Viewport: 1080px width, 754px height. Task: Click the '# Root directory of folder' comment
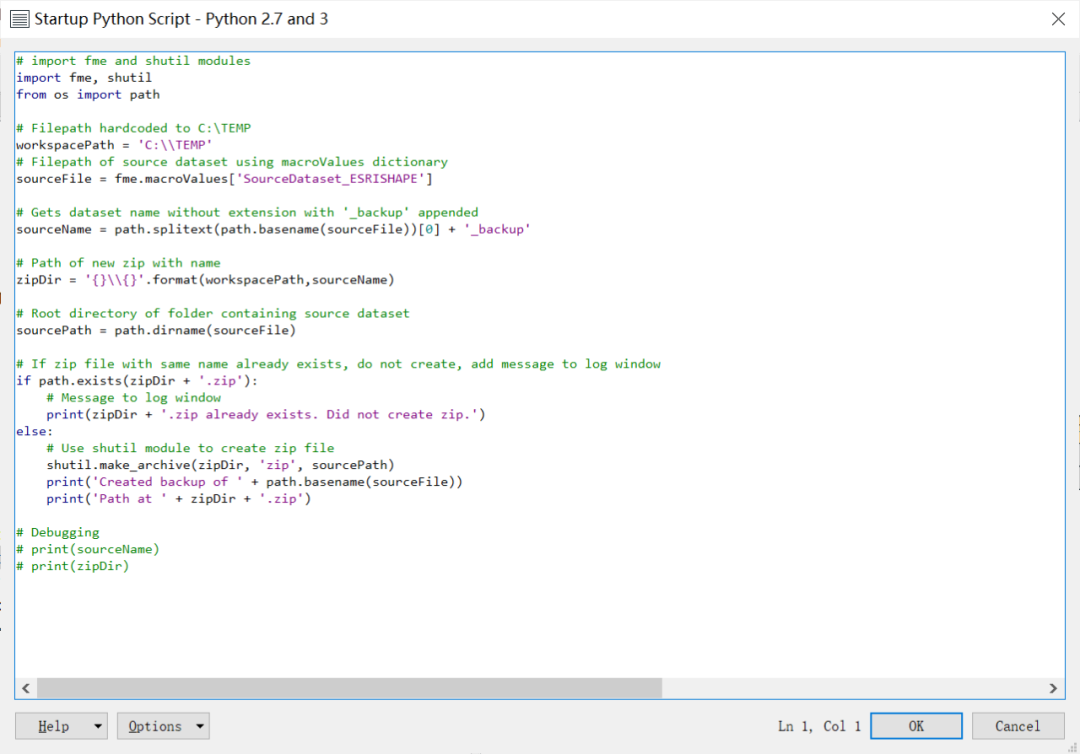click(x=213, y=313)
